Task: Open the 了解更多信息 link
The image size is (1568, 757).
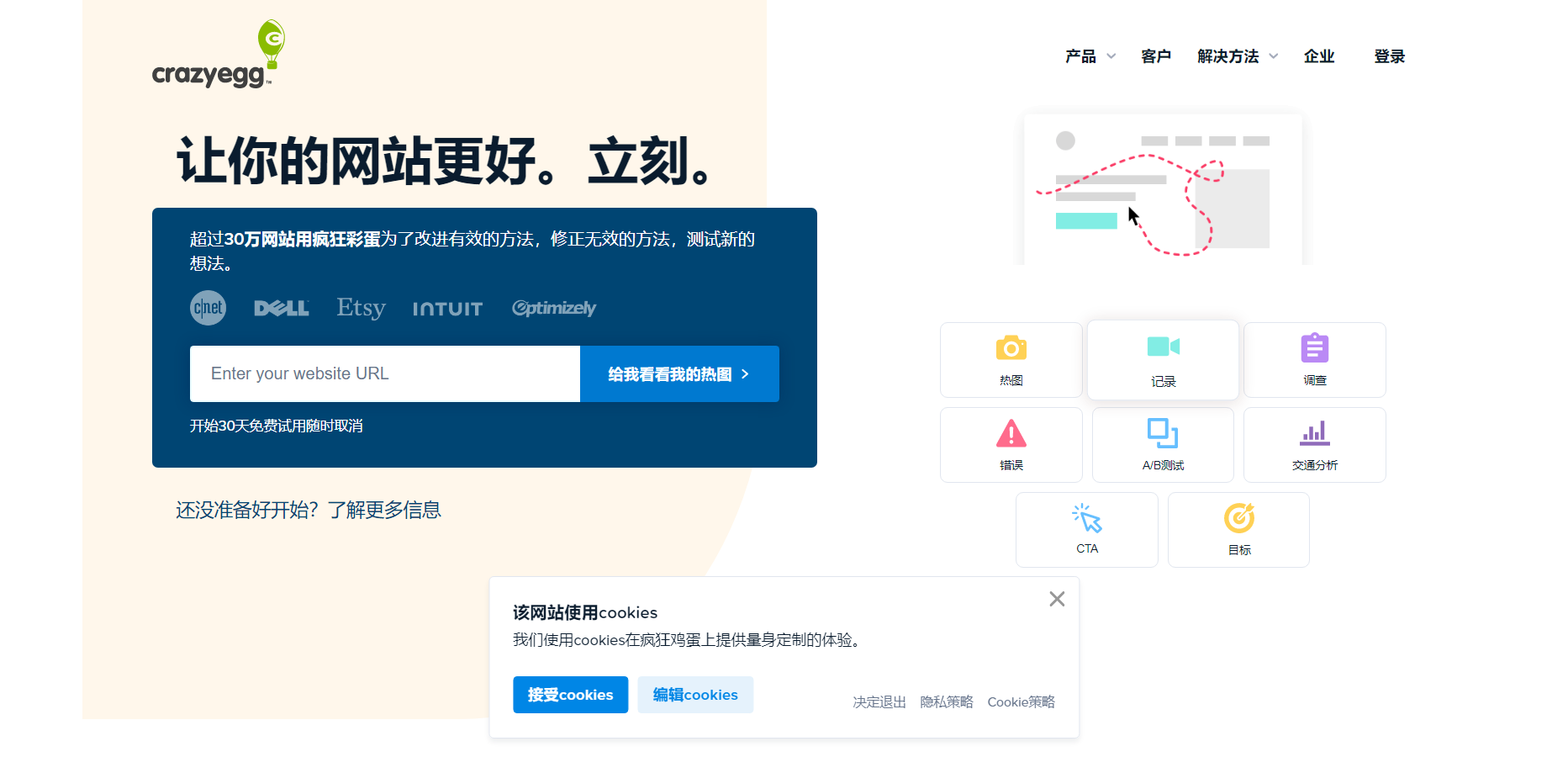Action: pos(384,510)
